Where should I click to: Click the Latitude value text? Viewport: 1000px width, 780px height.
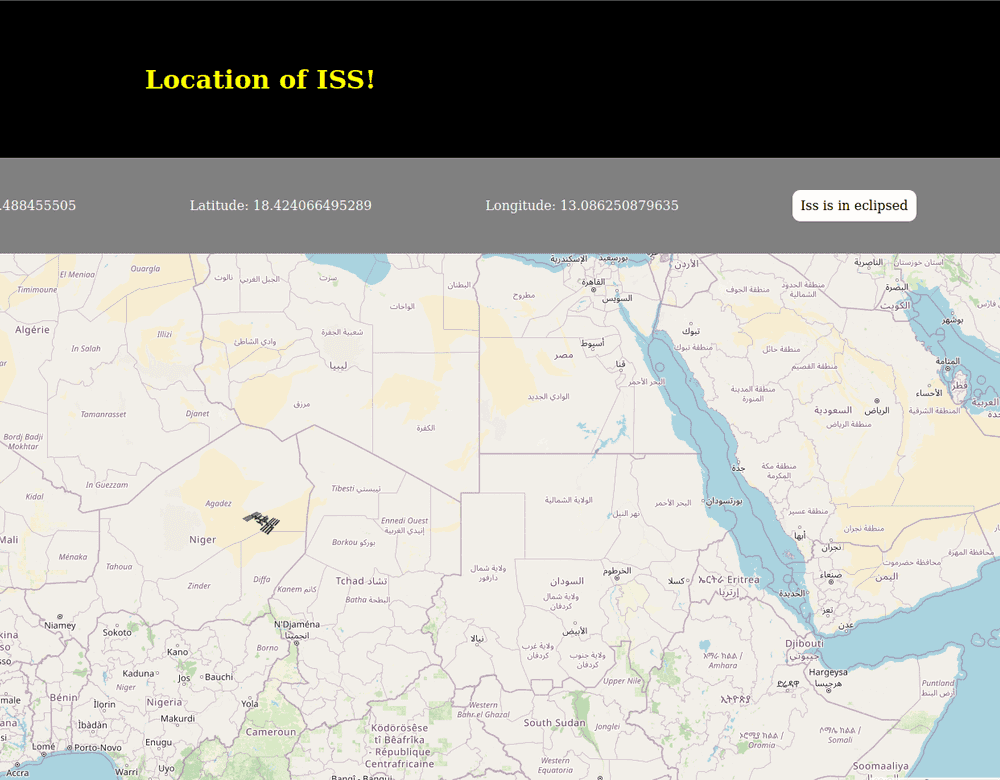point(280,206)
